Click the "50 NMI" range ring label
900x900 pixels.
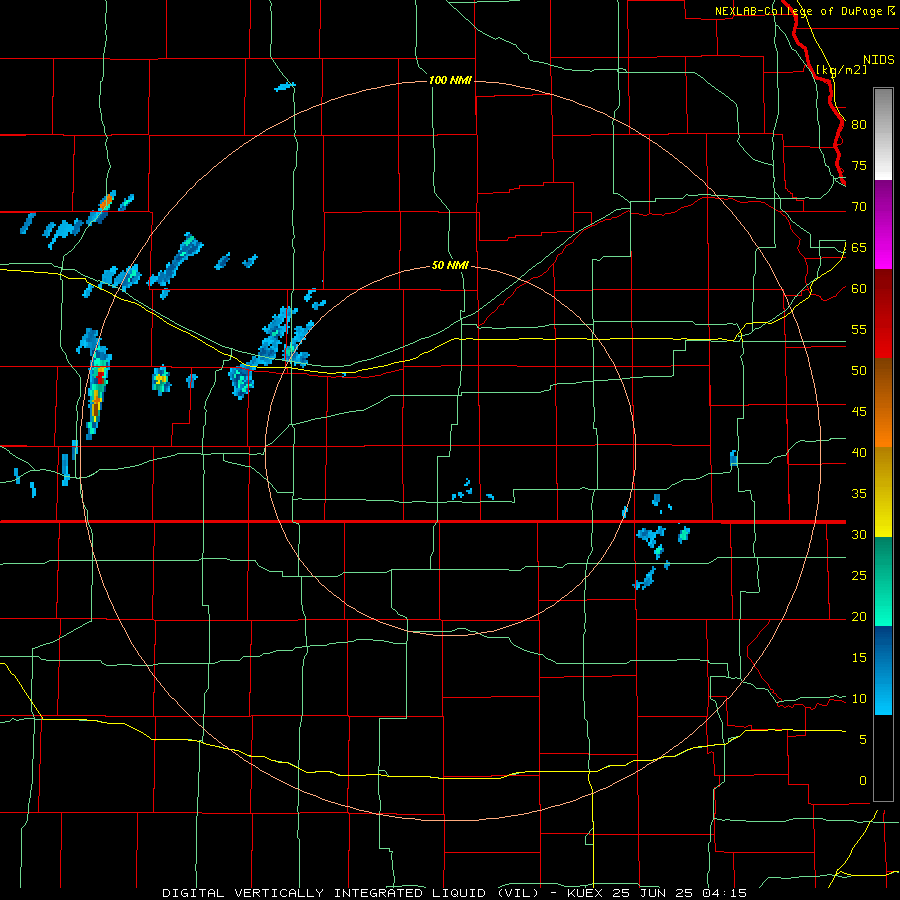450,266
